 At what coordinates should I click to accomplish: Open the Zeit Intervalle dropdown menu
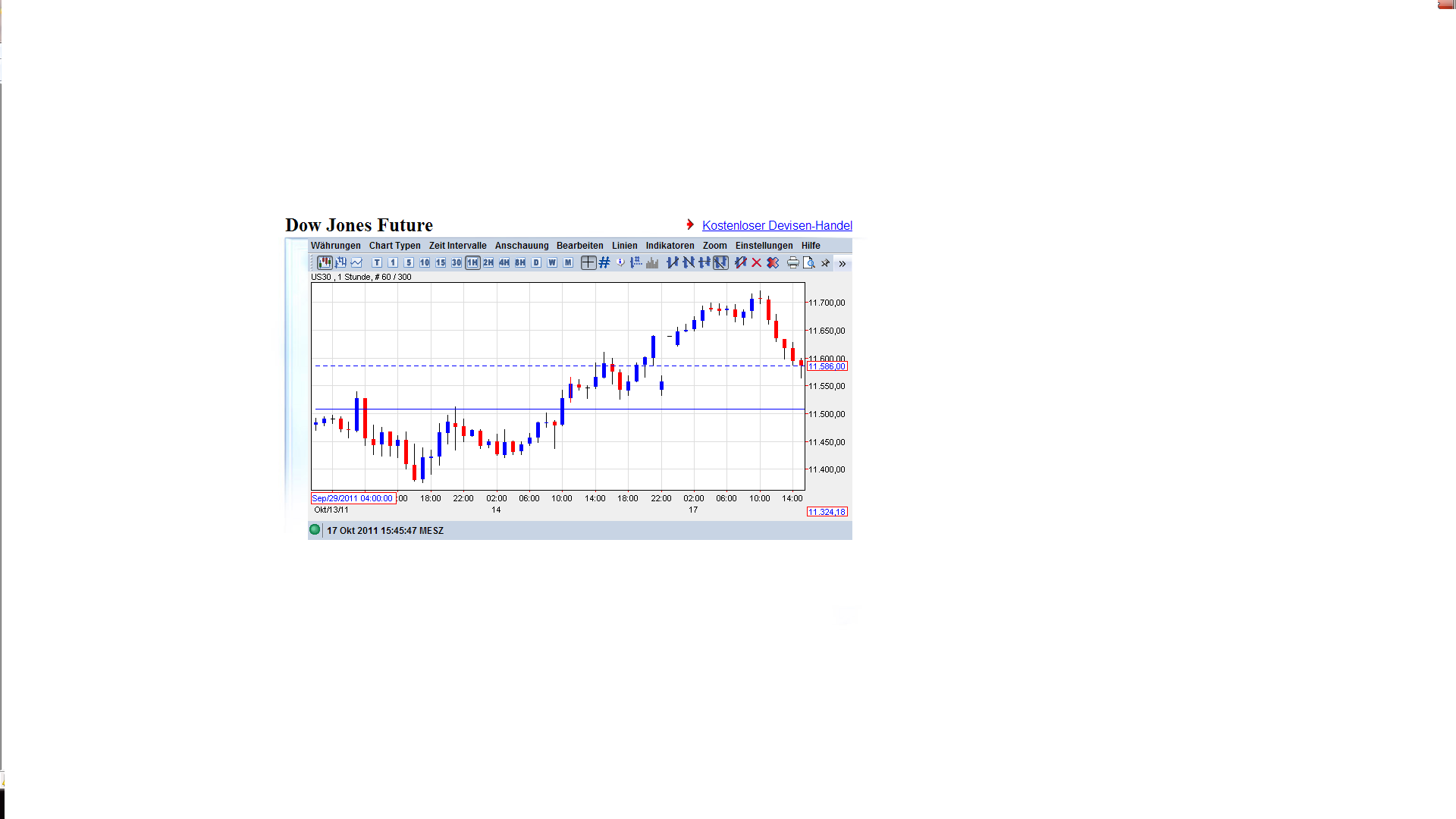pos(457,246)
